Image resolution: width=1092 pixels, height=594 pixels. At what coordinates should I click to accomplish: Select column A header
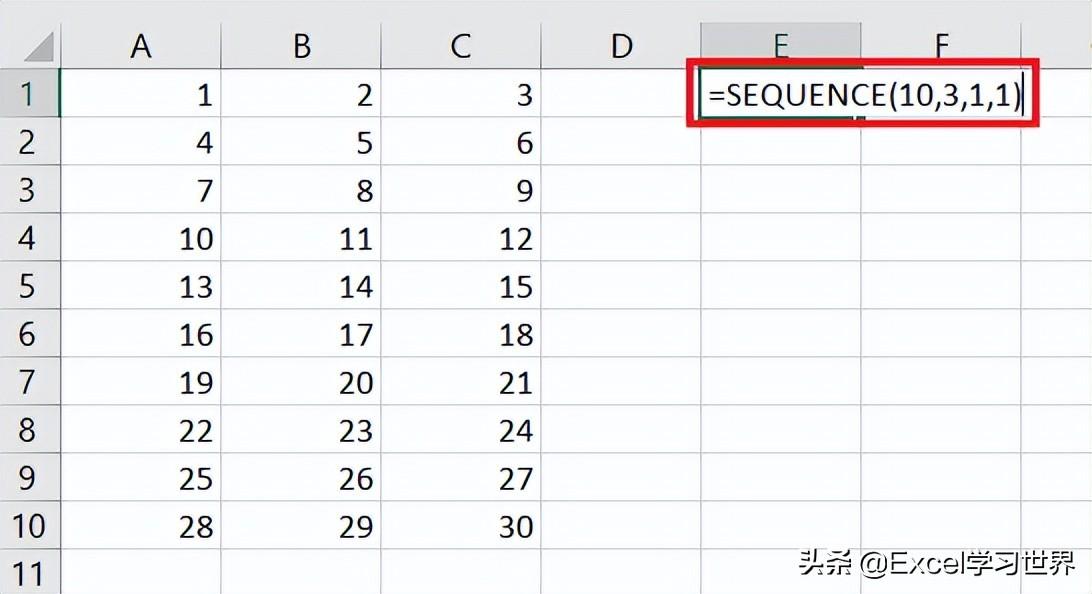(x=141, y=46)
